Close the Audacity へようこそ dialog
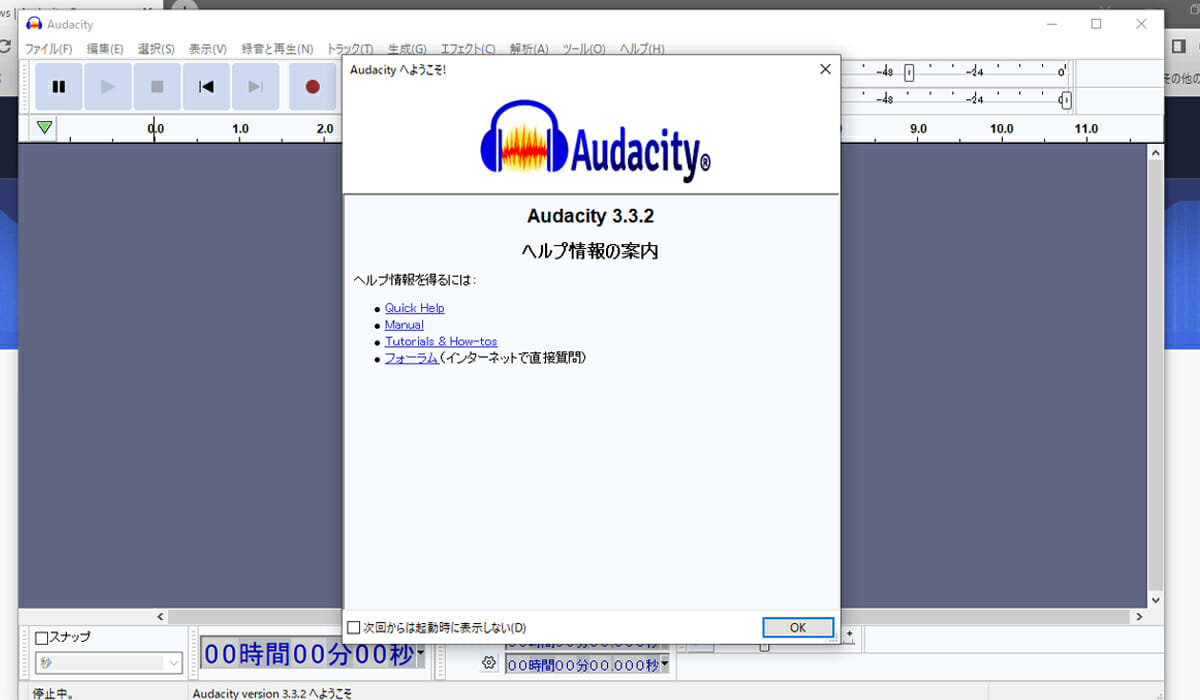The height and width of the screenshot is (700, 1200). click(x=825, y=69)
